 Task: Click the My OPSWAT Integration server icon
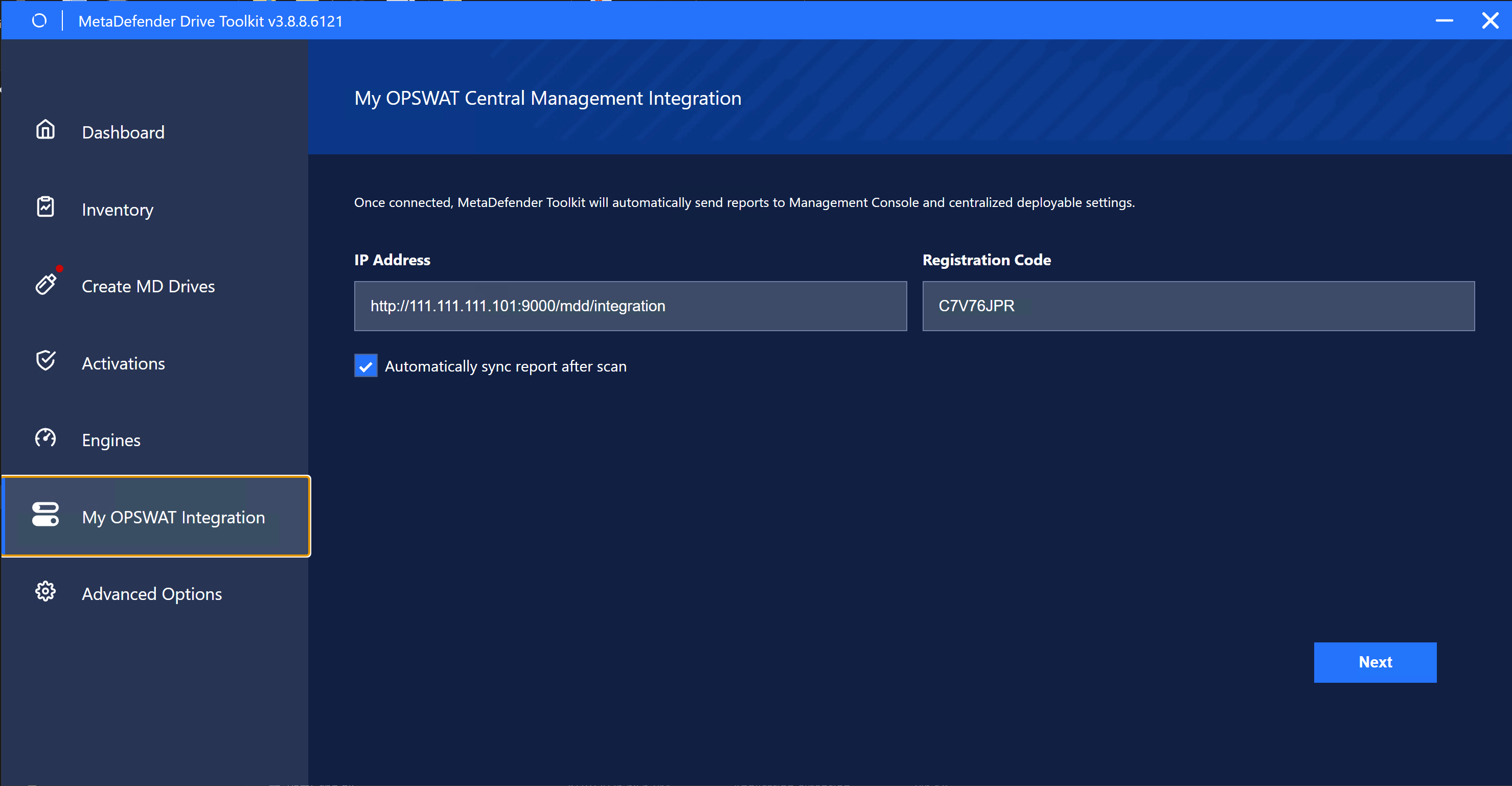[45, 514]
